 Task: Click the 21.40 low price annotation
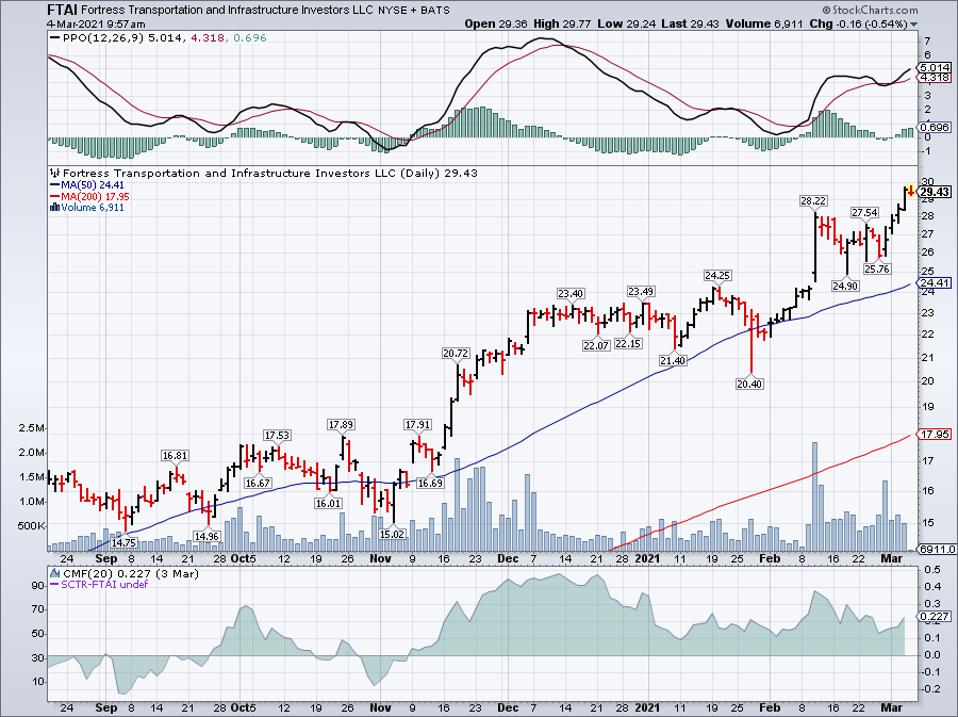point(673,360)
